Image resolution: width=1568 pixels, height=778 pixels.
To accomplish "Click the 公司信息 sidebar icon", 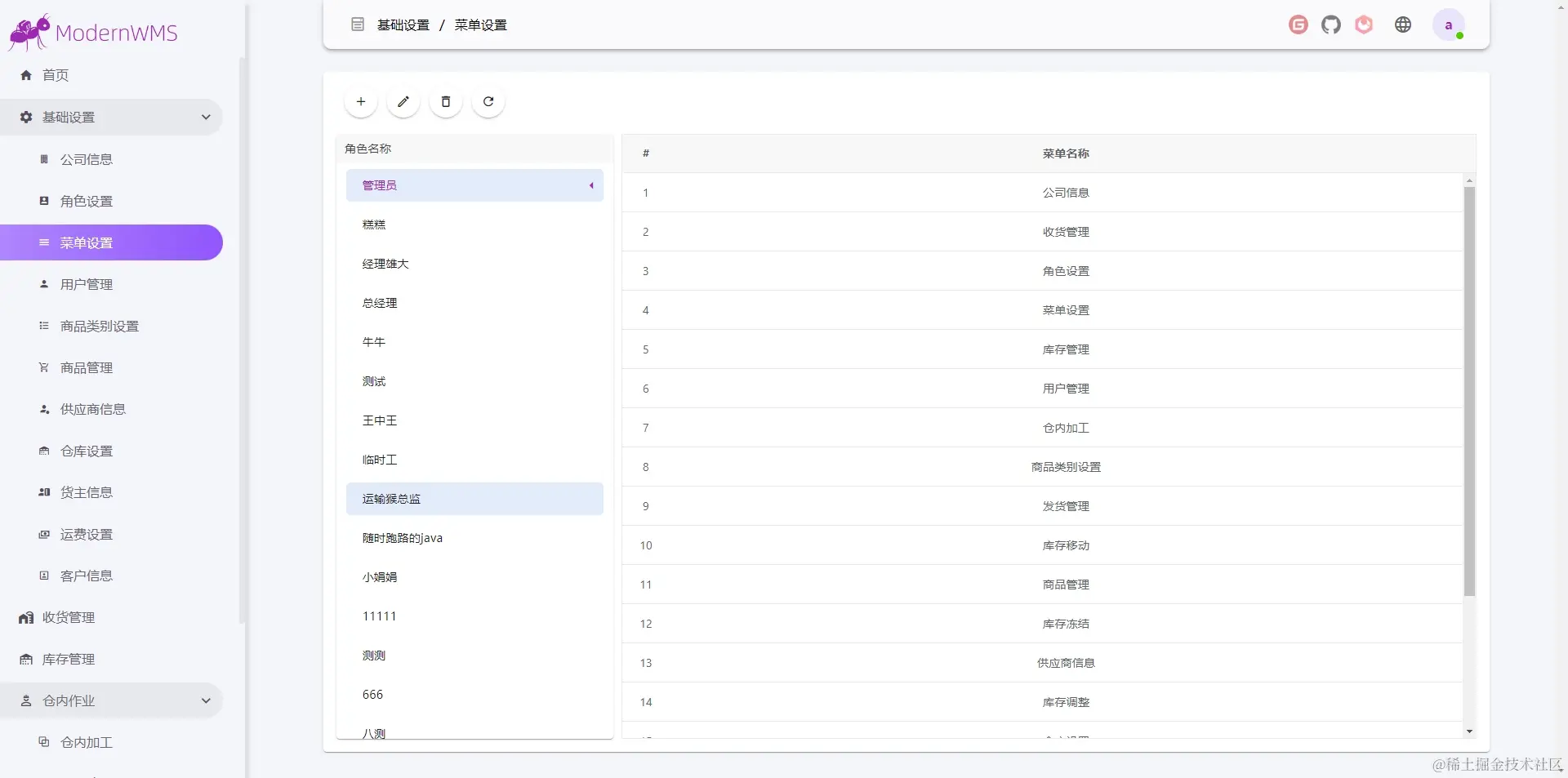I will tap(44, 159).
